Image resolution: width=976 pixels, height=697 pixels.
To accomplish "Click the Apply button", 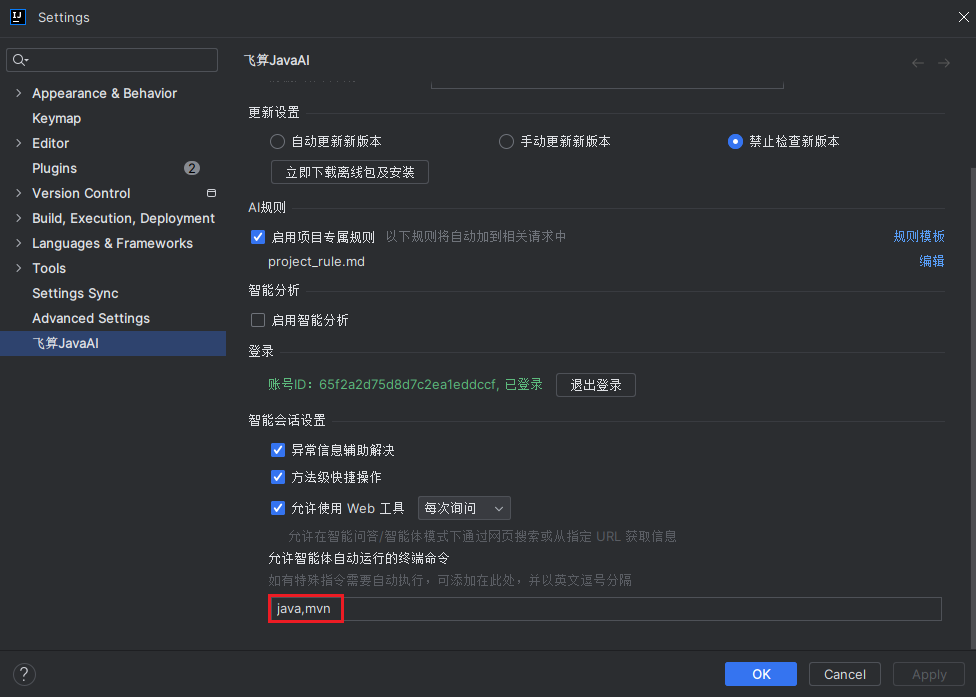I will point(929,674).
